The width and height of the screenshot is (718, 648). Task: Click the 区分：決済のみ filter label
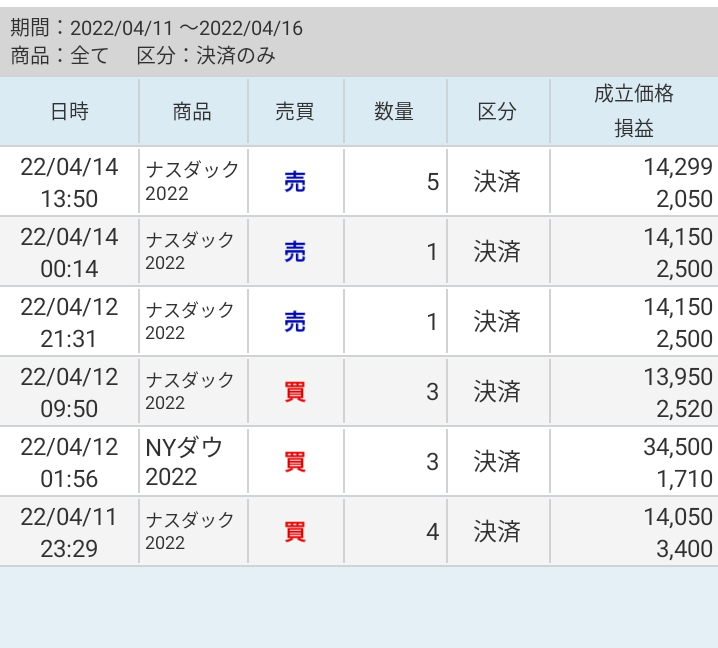(x=206, y=56)
